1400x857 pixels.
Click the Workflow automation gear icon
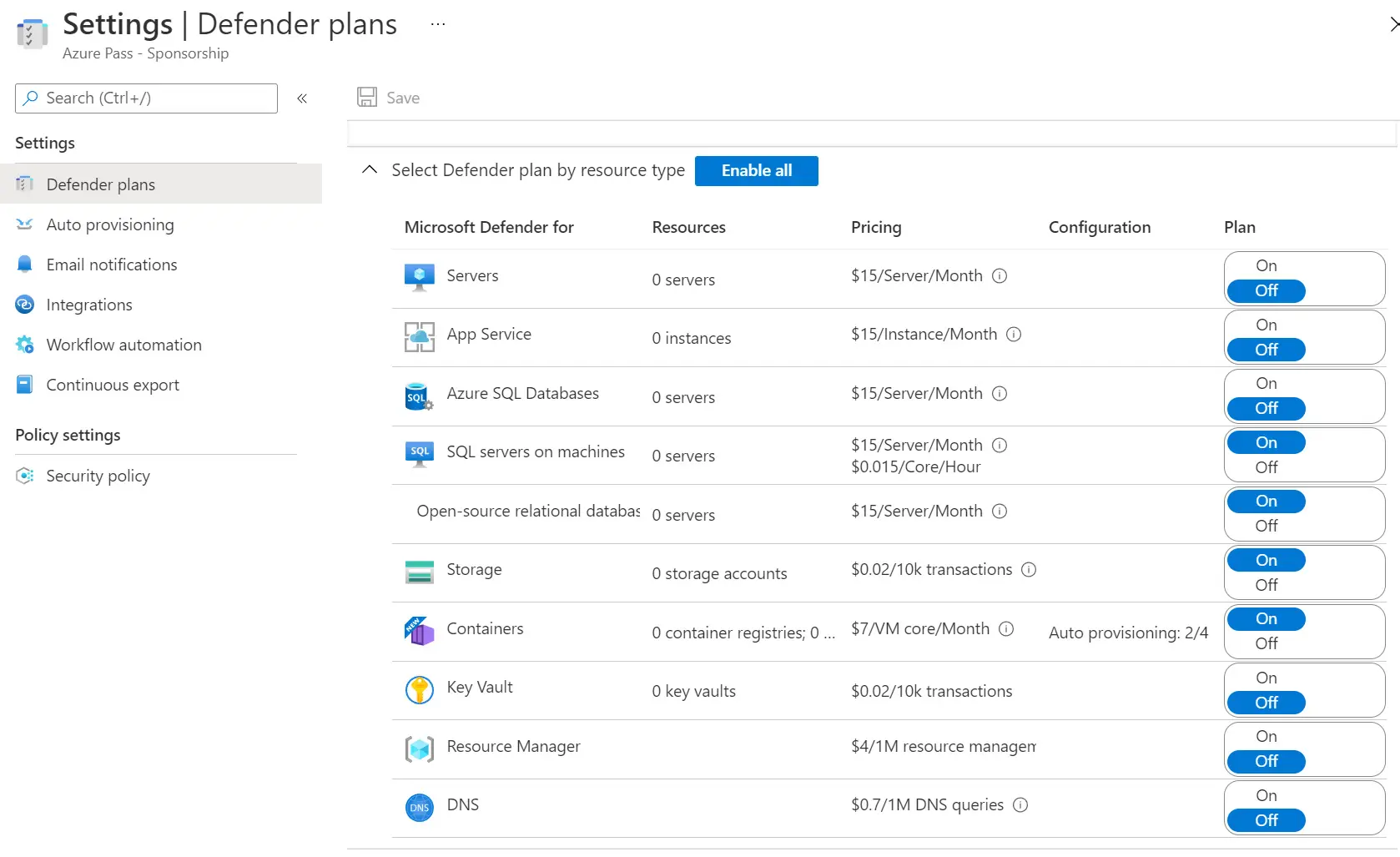25,345
